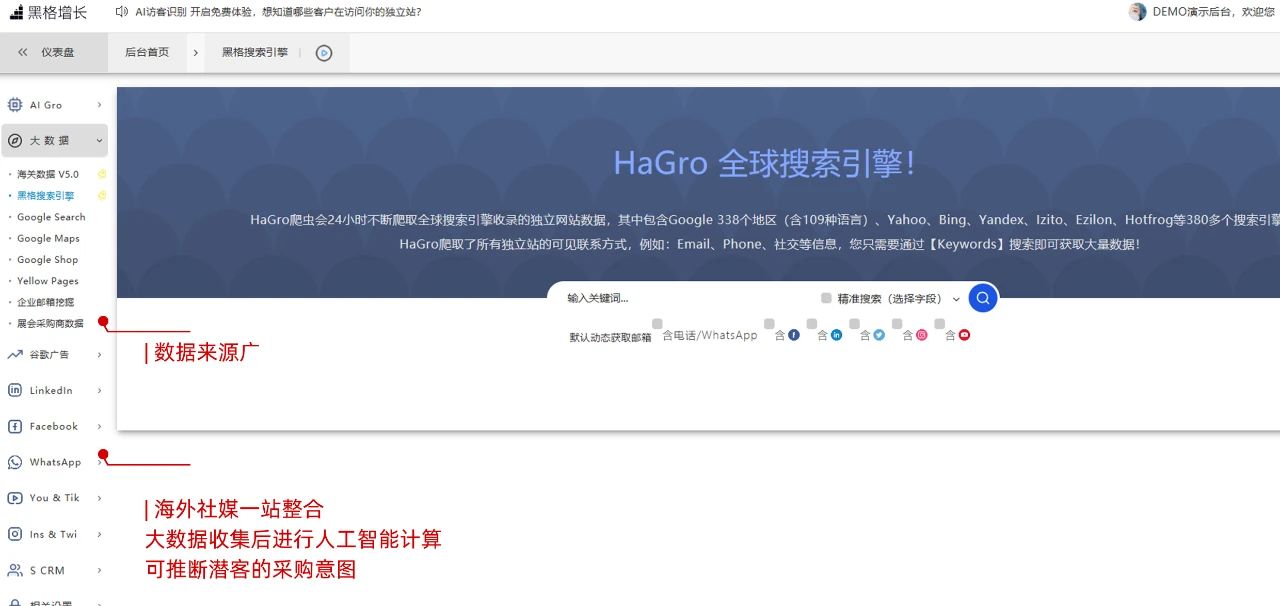Tick the checkbox for 含 LinkedIn
Viewport: 1280px width, 606px height.
pos(812,324)
